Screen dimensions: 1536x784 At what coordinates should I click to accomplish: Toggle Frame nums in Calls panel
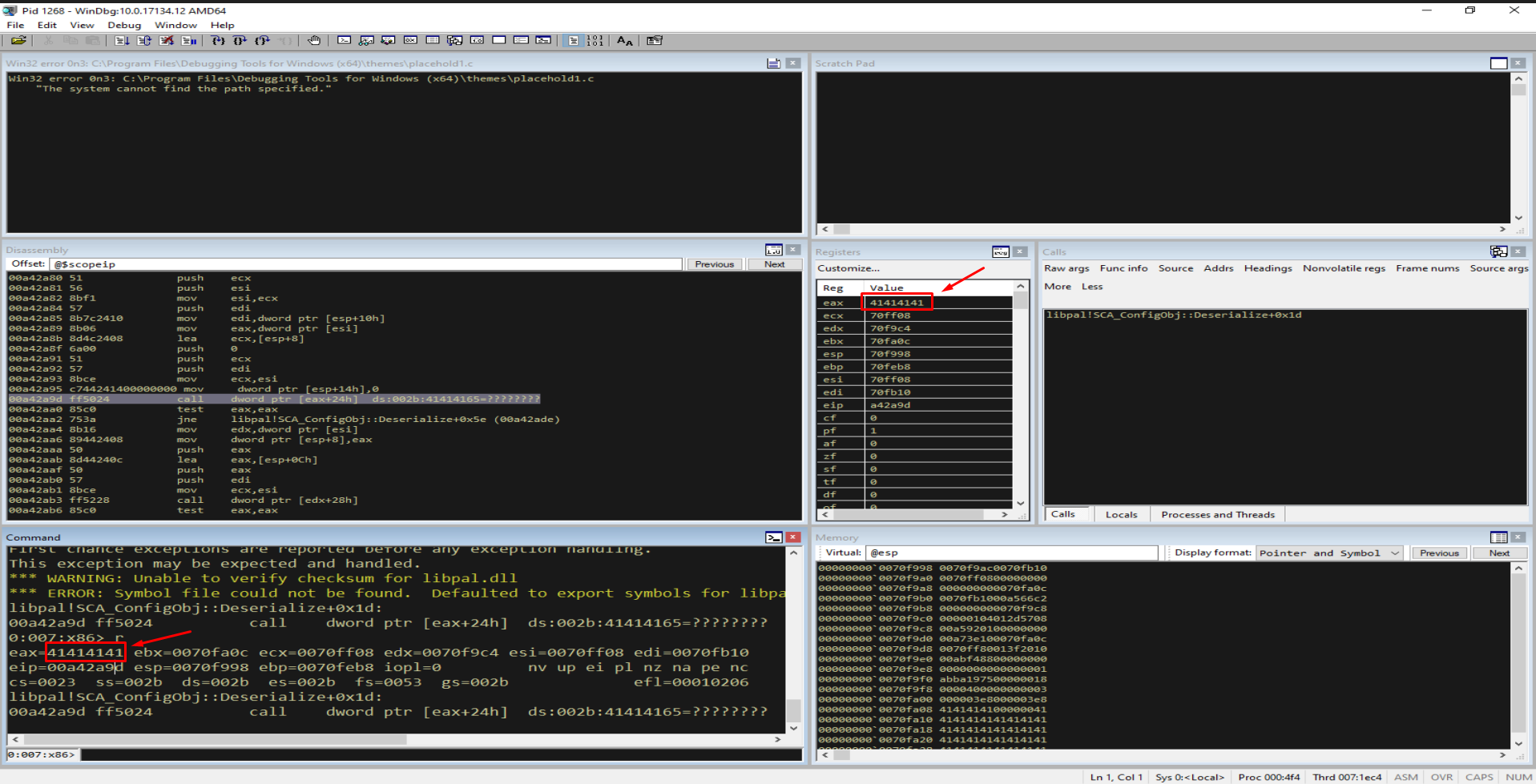click(x=1427, y=268)
